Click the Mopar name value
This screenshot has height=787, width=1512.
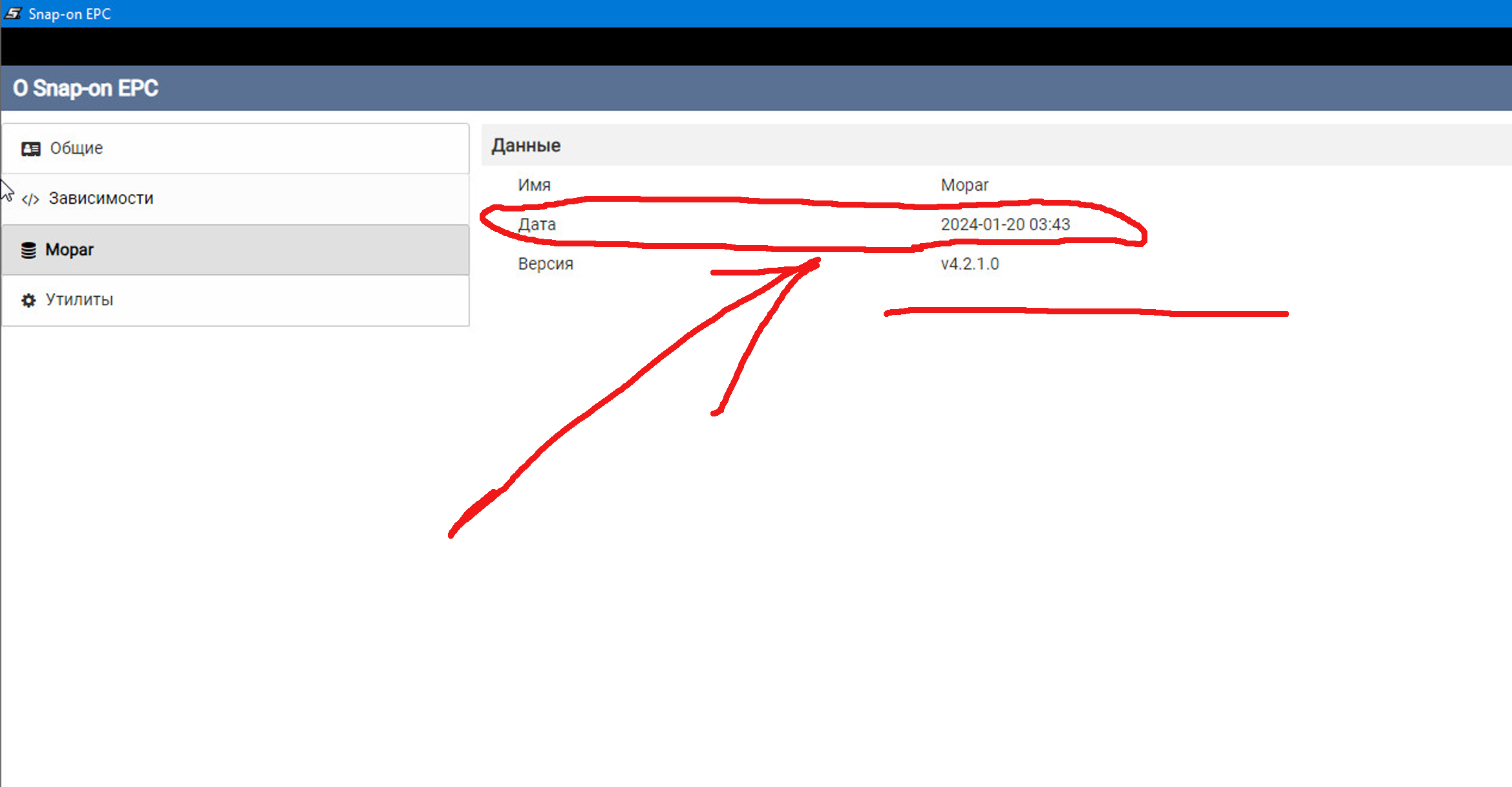tap(964, 185)
